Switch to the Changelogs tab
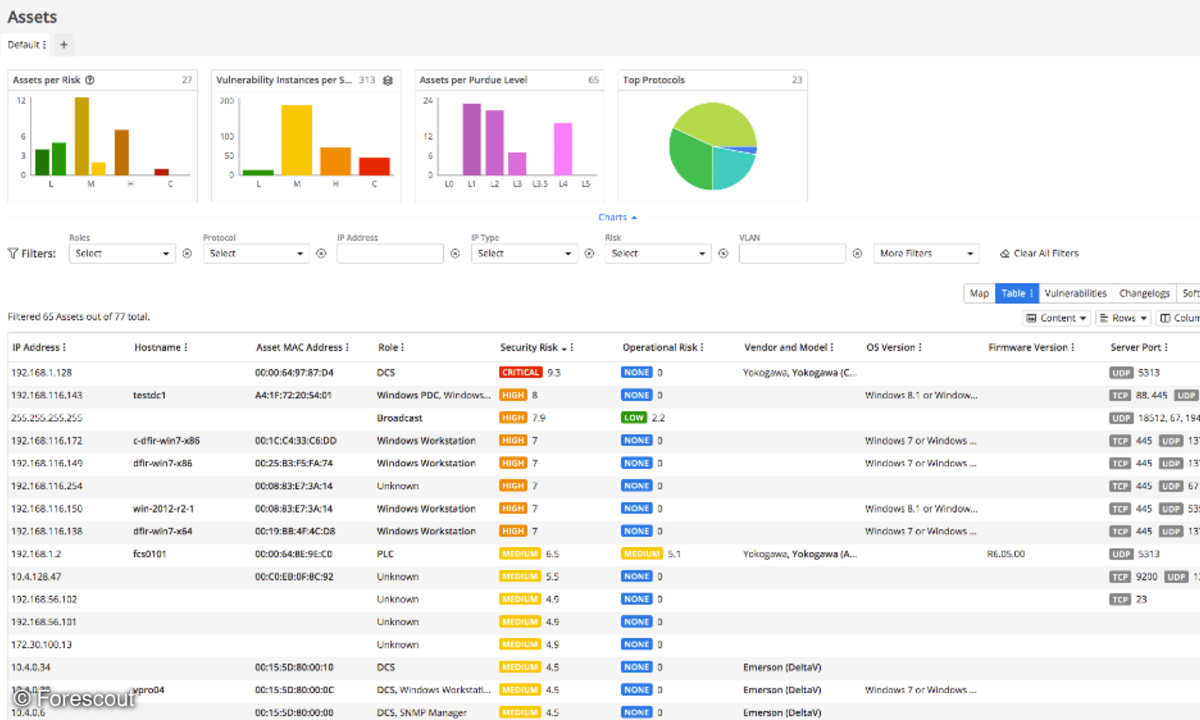 (x=1145, y=293)
